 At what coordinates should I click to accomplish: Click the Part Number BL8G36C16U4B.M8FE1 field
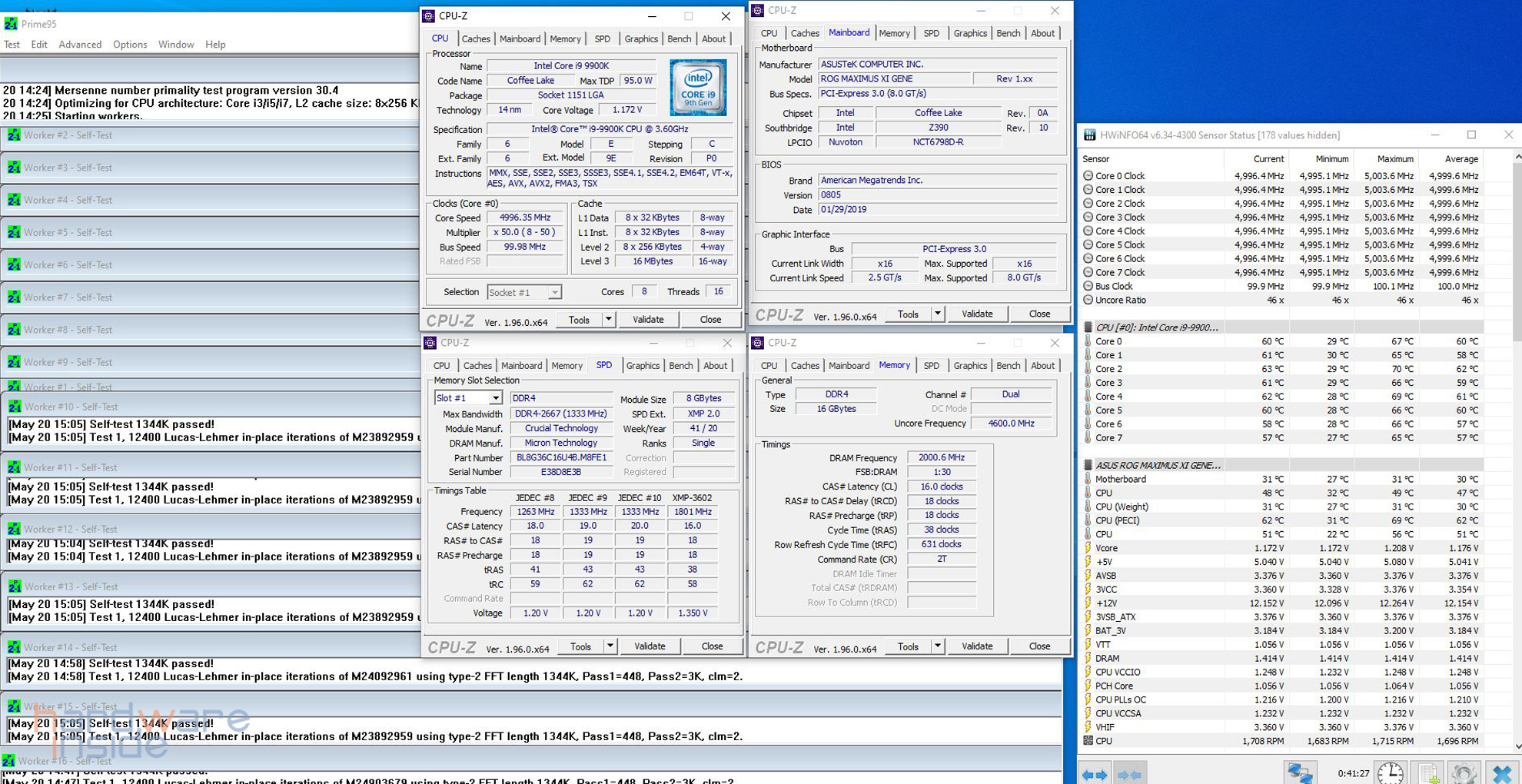tap(561, 457)
